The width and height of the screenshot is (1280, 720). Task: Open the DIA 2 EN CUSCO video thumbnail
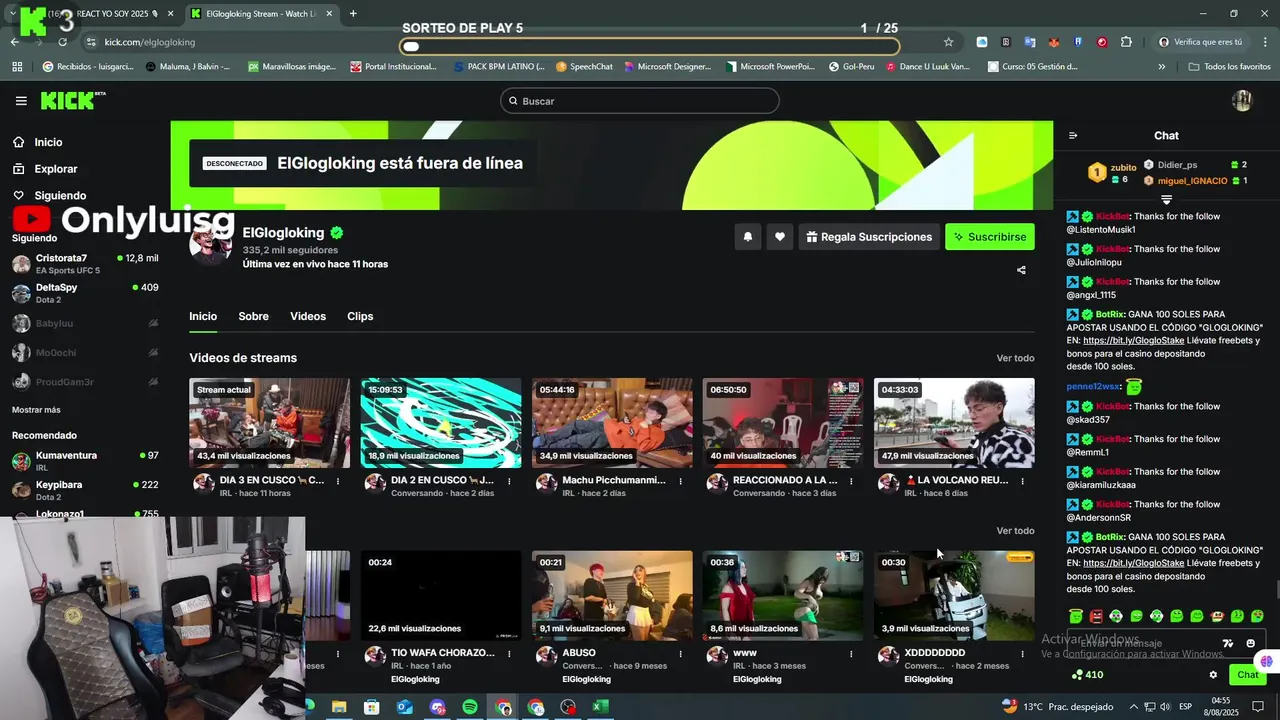tap(441, 423)
